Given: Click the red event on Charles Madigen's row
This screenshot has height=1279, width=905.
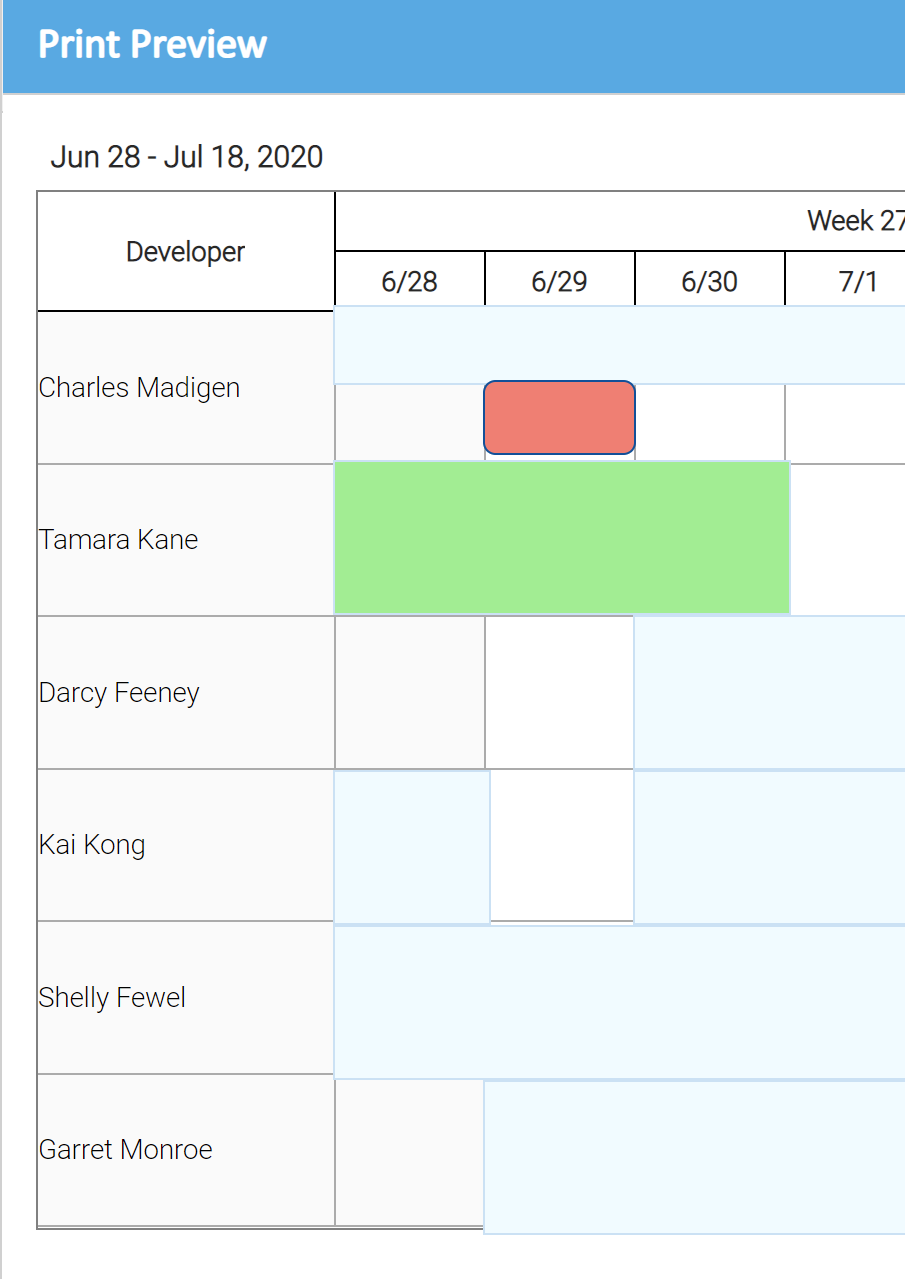Looking at the screenshot, I should click(559, 417).
